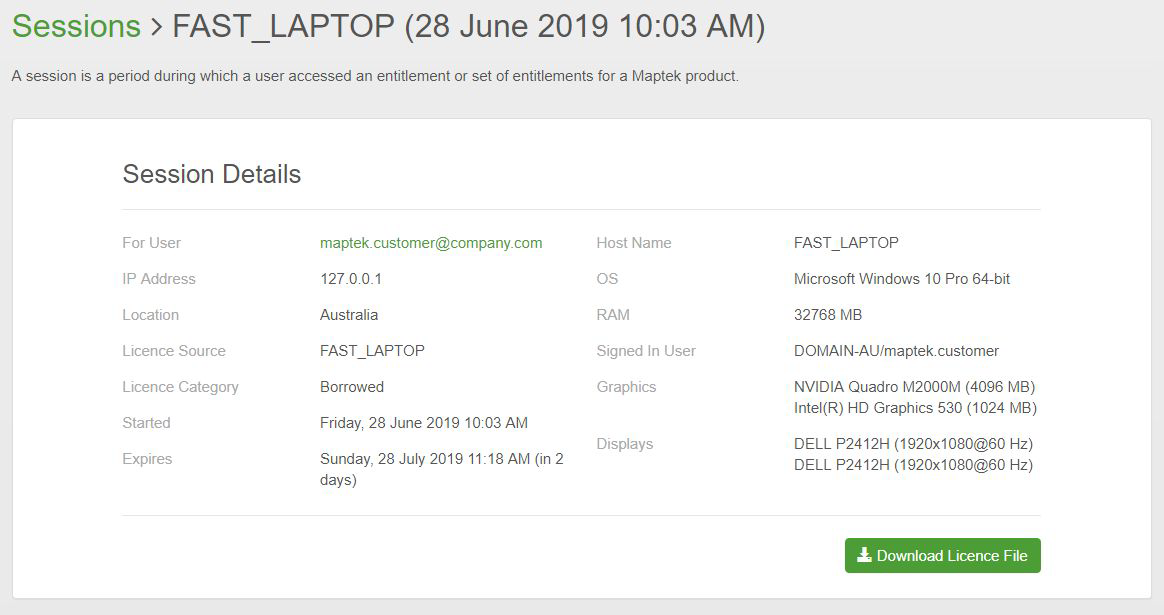This screenshot has width=1164, height=615.
Task: Open the Sessions breadcrumb link
Action: coord(76,27)
